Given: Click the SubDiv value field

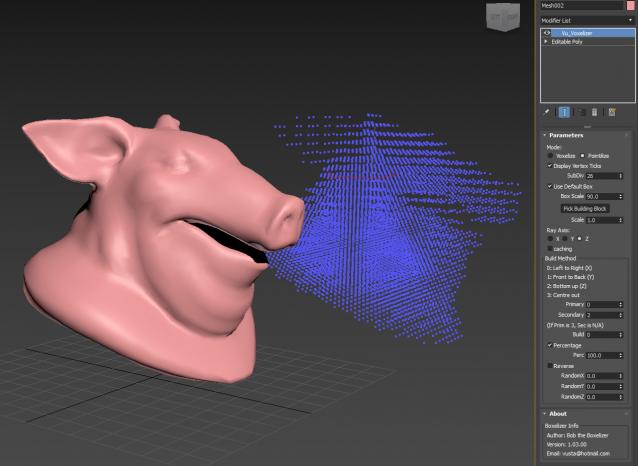Looking at the screenshot, I should (602, 176).
